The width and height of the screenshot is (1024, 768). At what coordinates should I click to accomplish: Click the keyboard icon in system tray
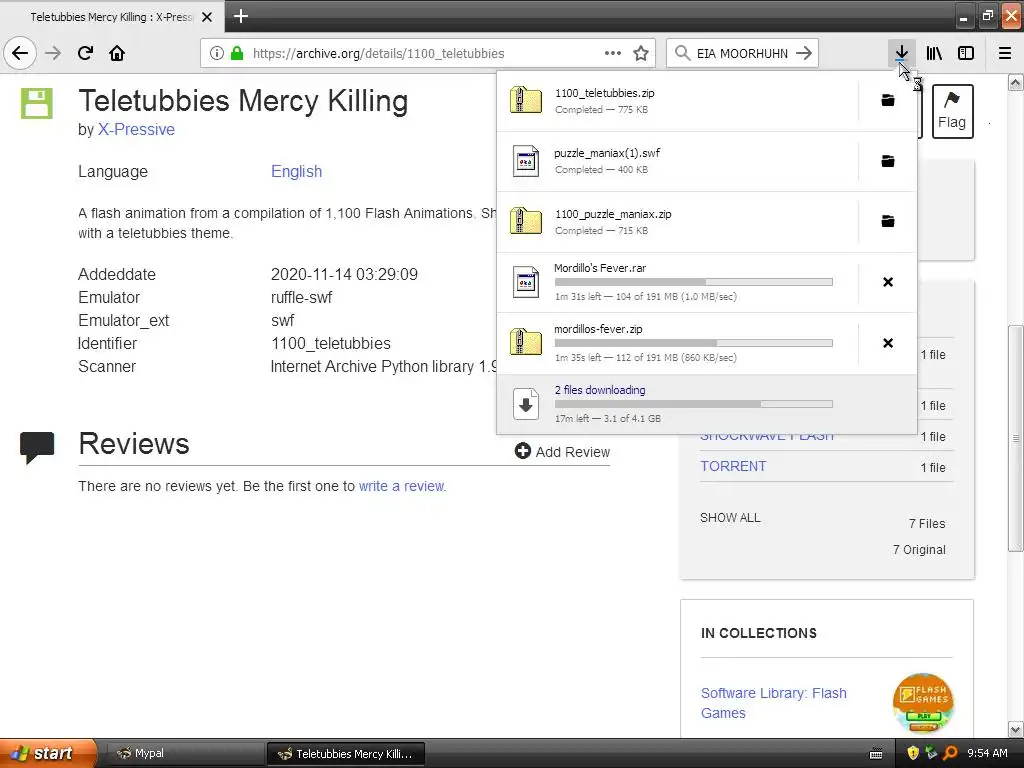click(x=876, y=754)
